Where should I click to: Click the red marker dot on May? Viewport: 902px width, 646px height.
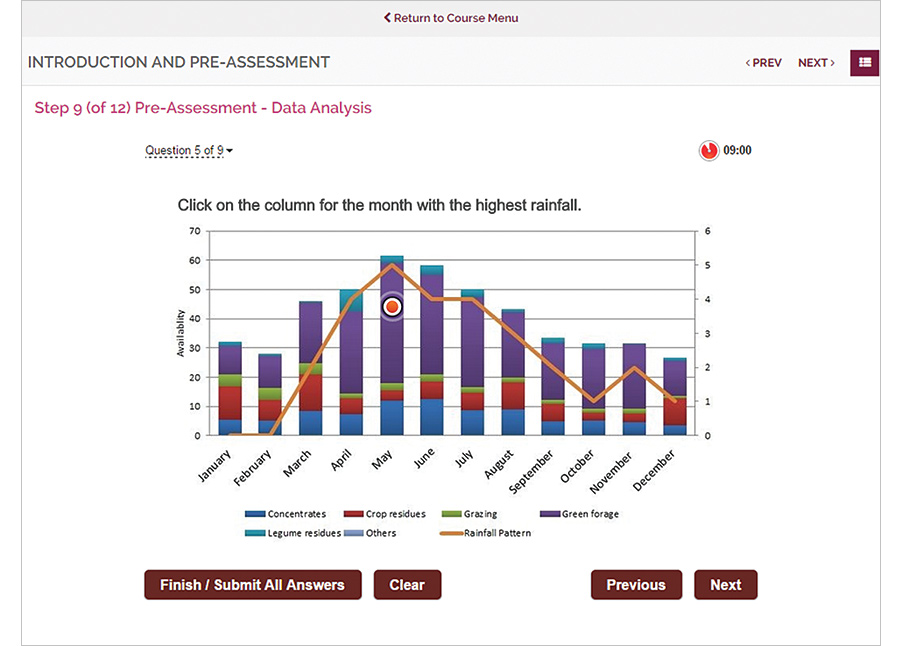click(x=392, y=308)
